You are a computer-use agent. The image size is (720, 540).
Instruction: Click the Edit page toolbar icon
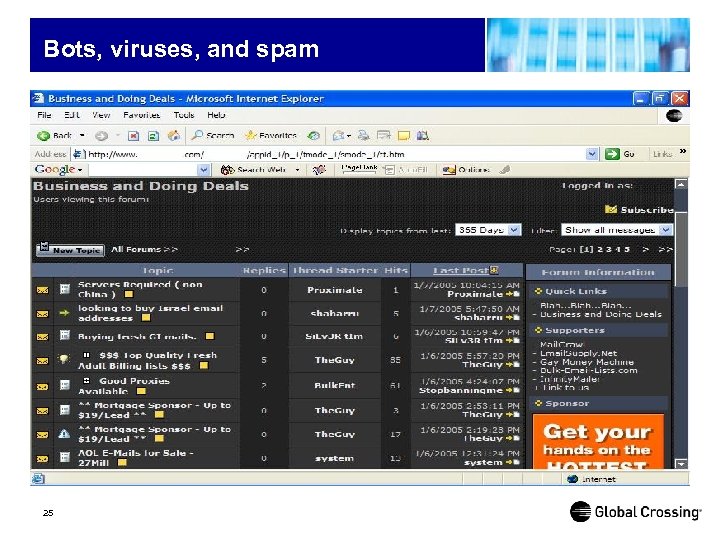point(383,135)
